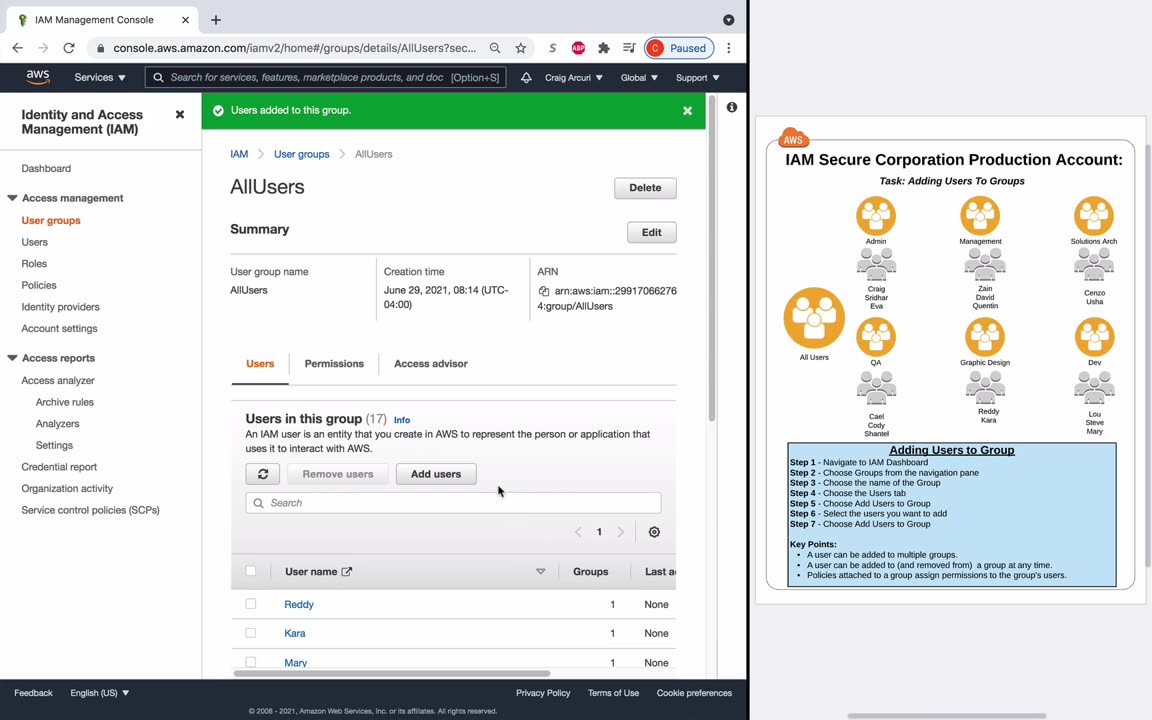Open the Extensions puzzle icon
This screenshot has height=720, width=1152.
click(x=603, y=48)
